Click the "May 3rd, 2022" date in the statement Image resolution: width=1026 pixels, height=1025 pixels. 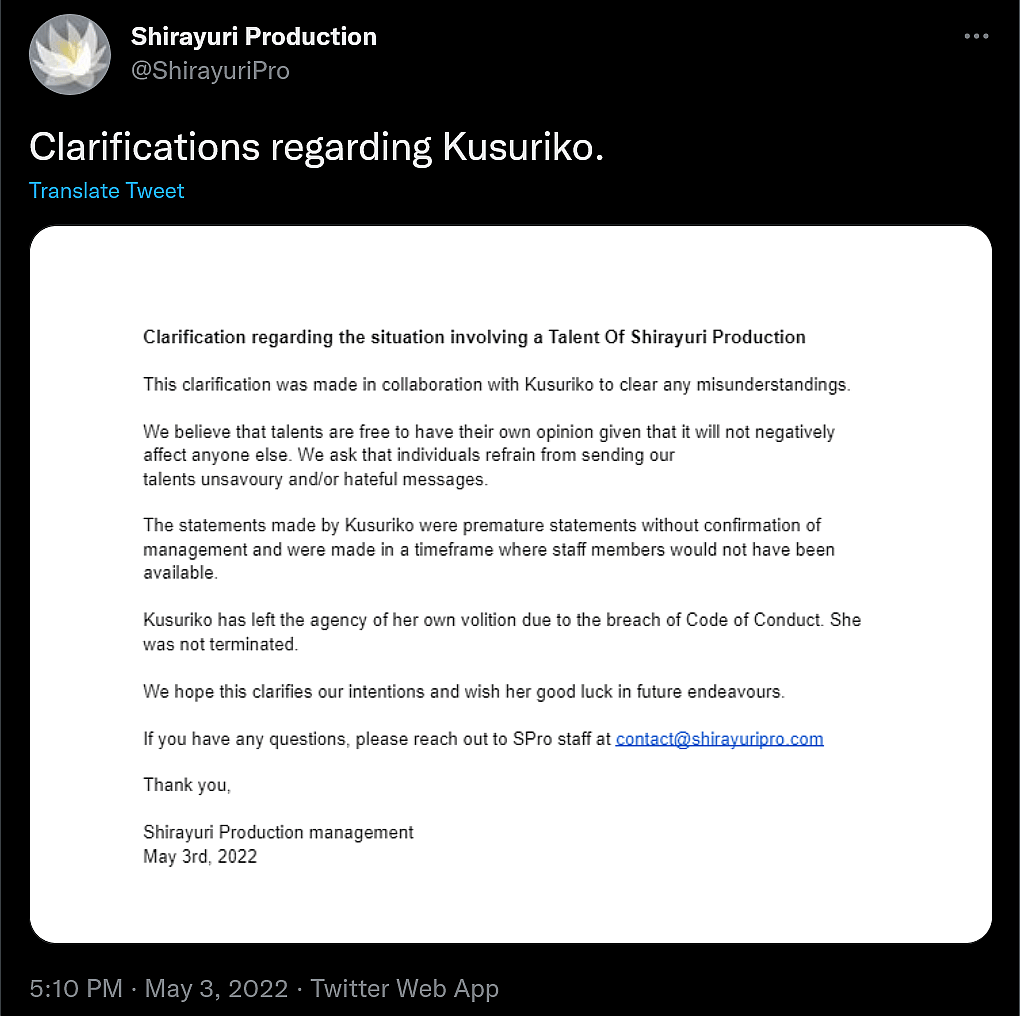click(200, 856)
